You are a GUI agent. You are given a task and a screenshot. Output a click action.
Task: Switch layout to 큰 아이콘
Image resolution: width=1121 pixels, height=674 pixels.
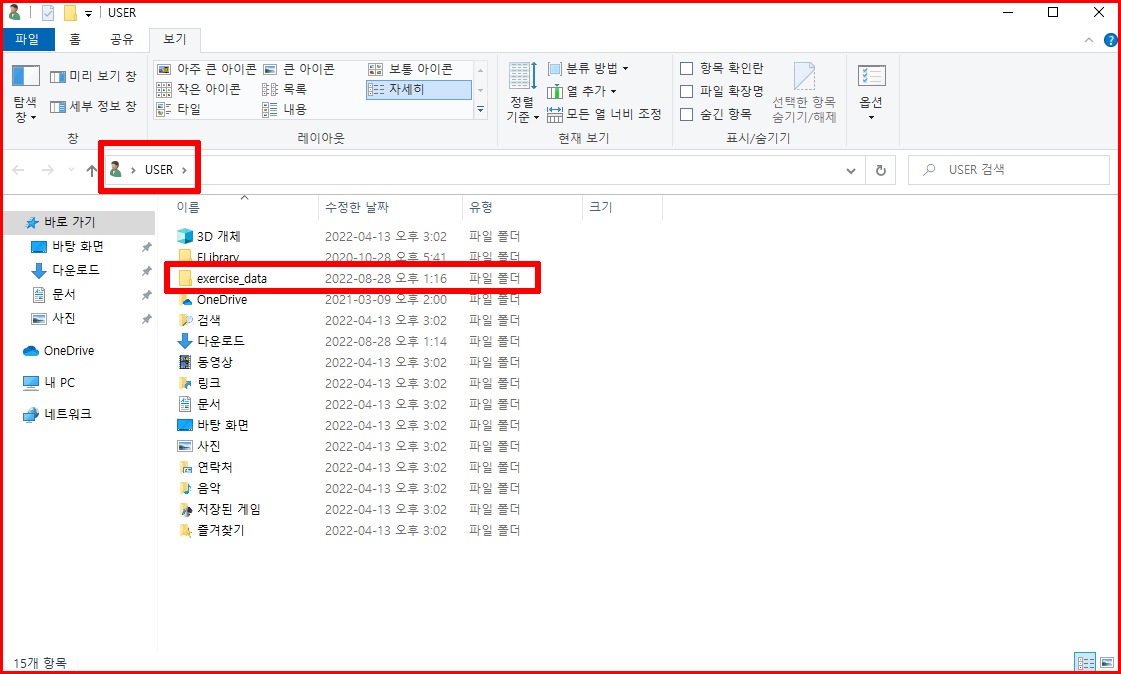299,69
